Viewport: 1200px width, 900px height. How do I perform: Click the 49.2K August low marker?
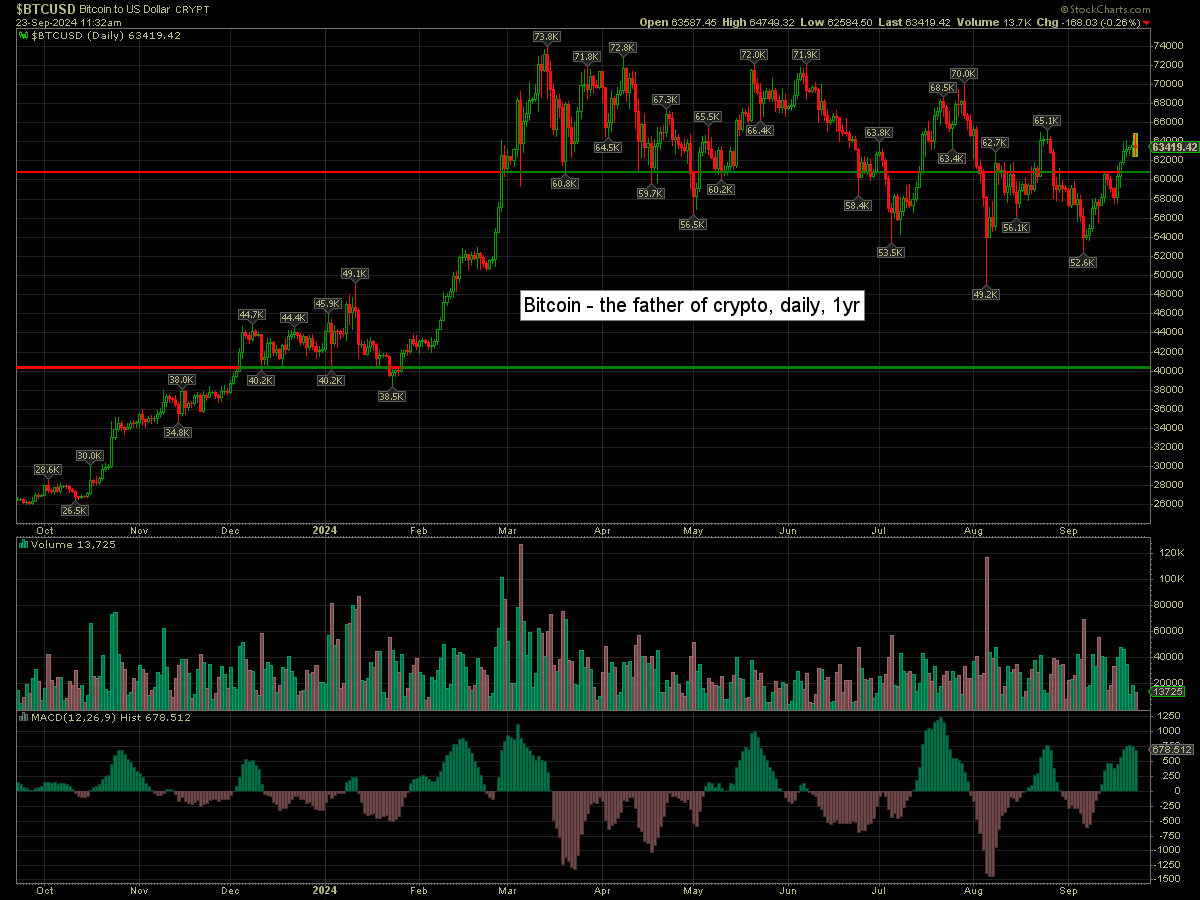pyautogui.click(x=986, y=294)
